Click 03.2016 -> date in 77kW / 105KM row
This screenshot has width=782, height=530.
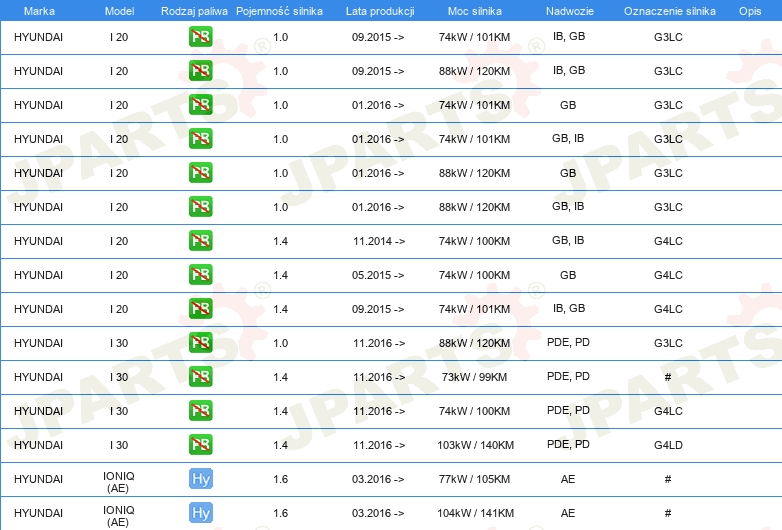[x=378, y=479]
